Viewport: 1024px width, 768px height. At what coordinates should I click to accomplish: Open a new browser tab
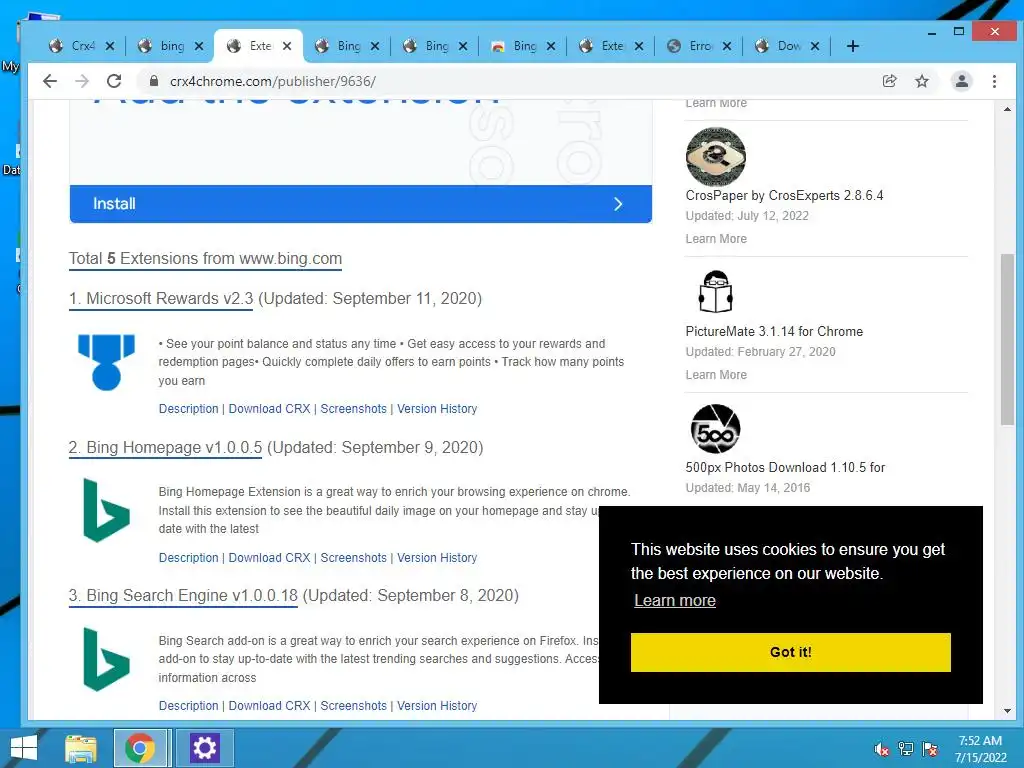coord(852,46)
